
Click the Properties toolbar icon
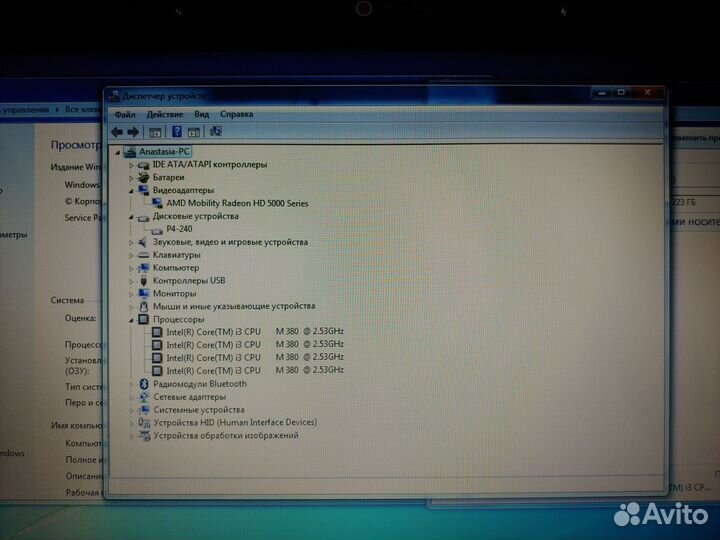pos(194,132)
